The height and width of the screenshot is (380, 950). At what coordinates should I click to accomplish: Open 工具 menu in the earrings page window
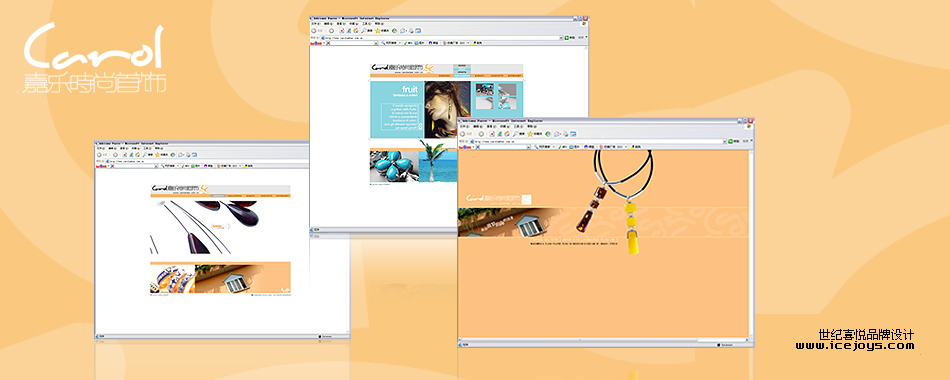pyautogui.click(x=147, y=148)
